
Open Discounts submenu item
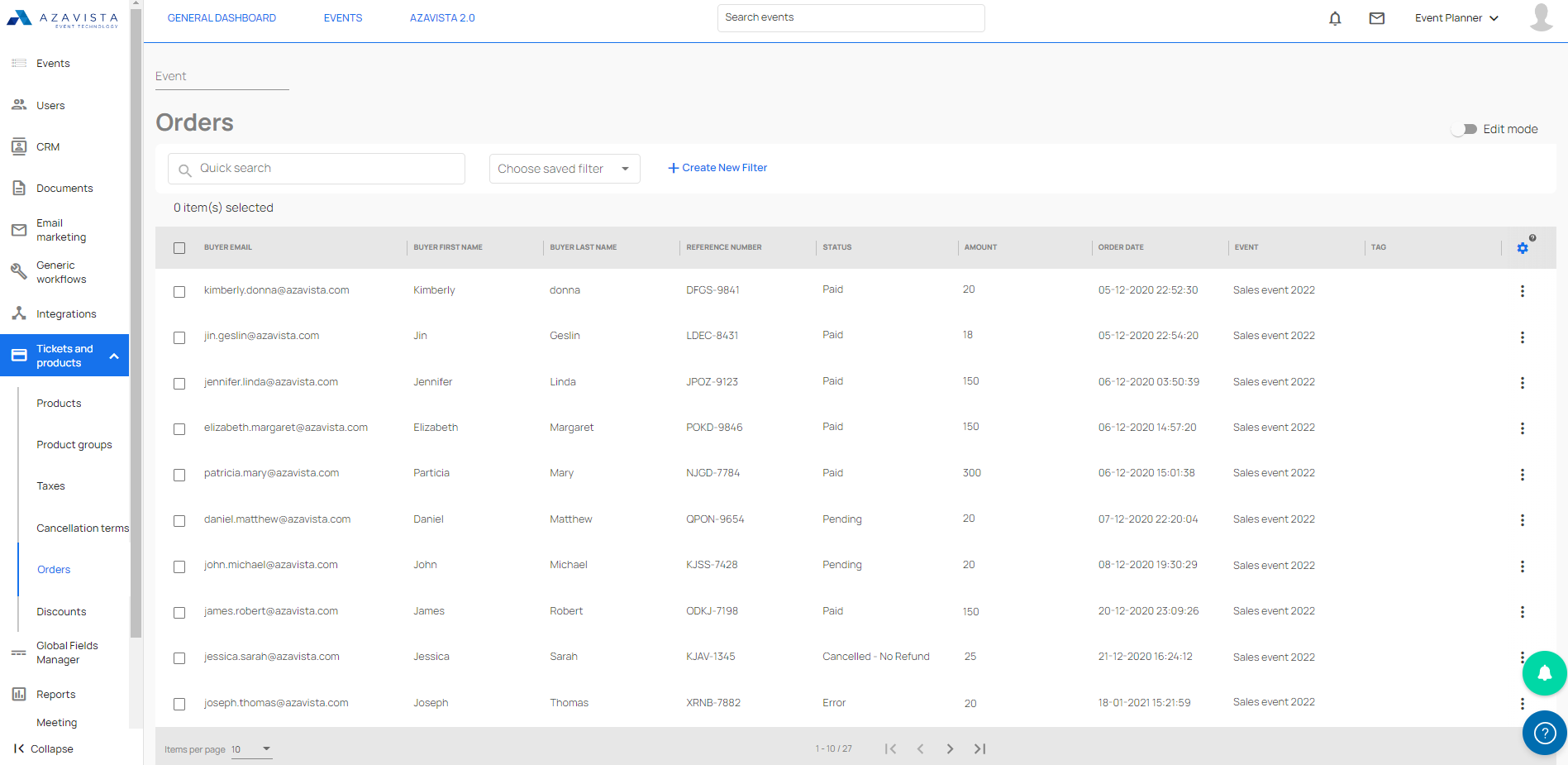[x=61, y=612]
